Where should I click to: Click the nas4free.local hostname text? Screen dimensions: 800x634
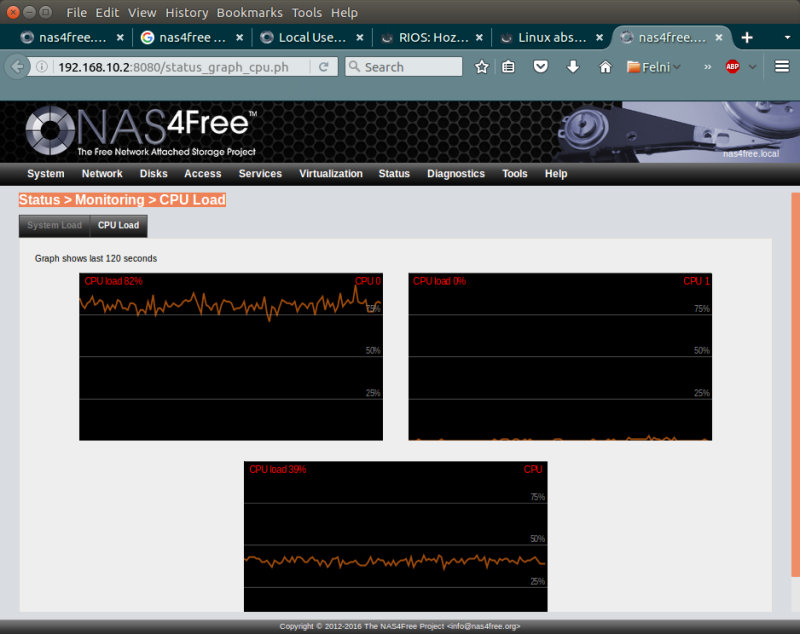(x=751, y=154)
